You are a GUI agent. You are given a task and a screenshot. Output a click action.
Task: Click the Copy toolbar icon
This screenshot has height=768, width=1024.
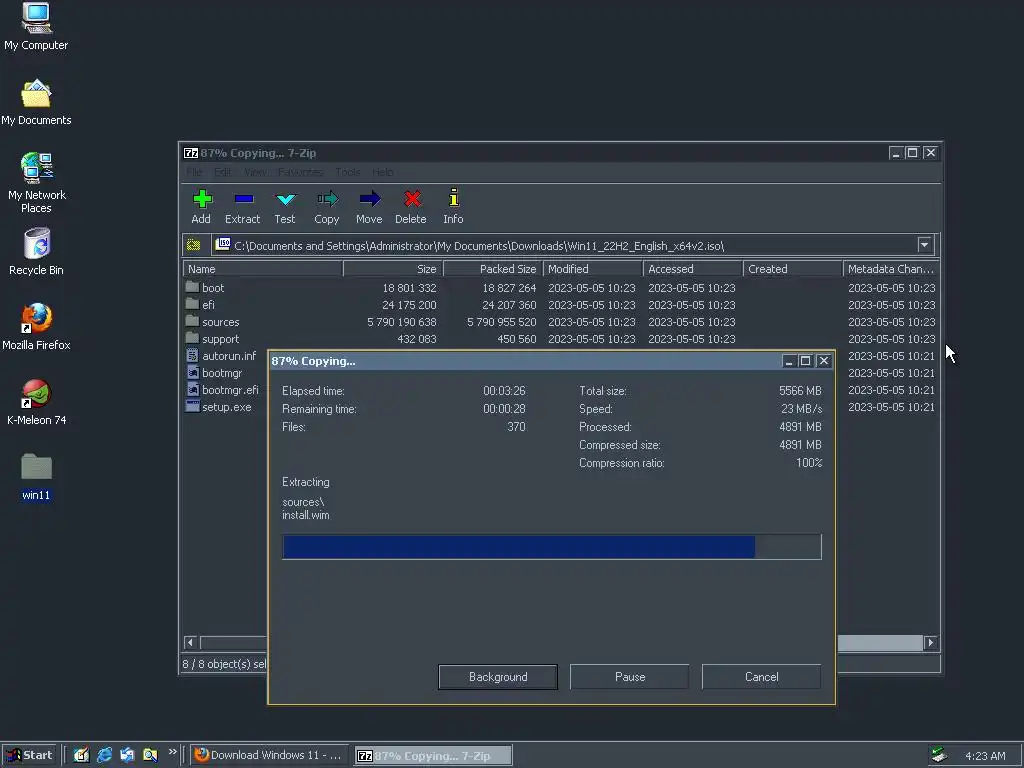(327, 206)
